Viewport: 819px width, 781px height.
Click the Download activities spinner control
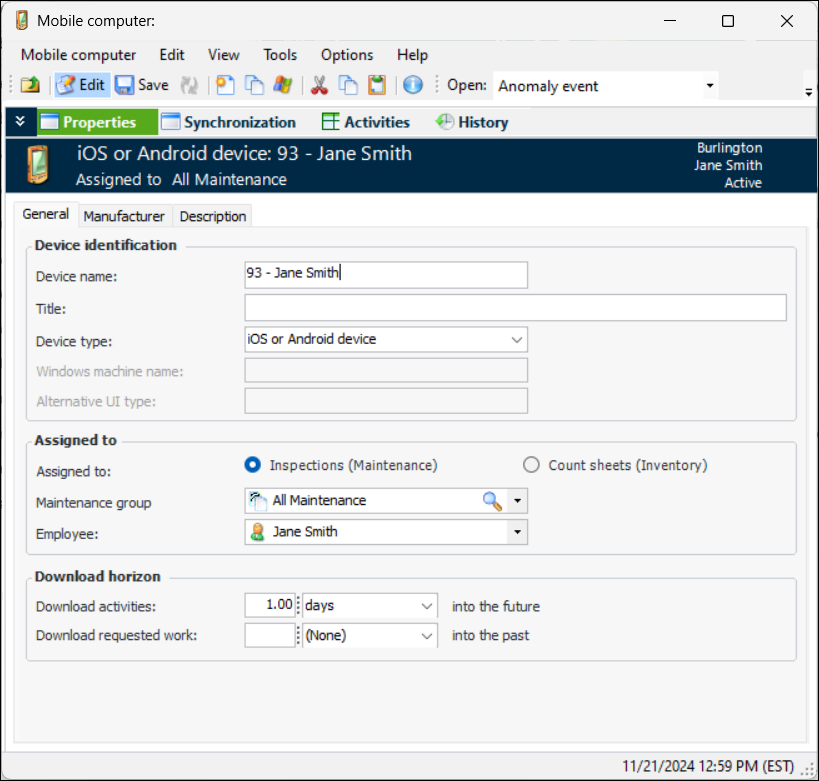coord(298,606)
